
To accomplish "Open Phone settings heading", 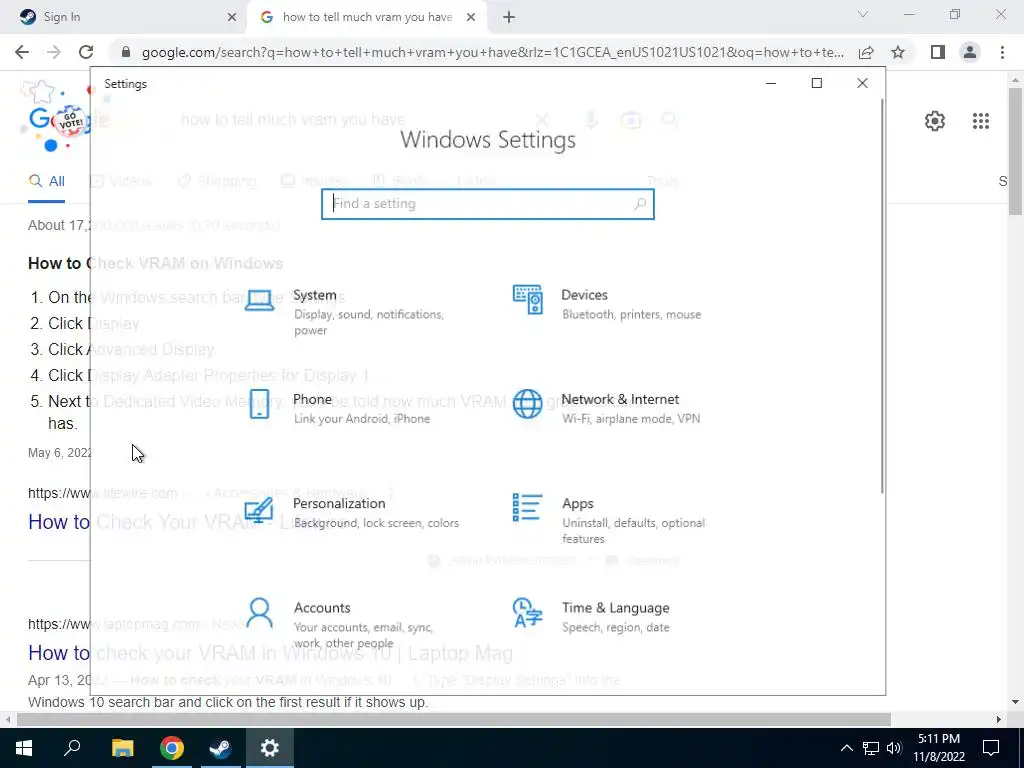I will tap(312, 400).
